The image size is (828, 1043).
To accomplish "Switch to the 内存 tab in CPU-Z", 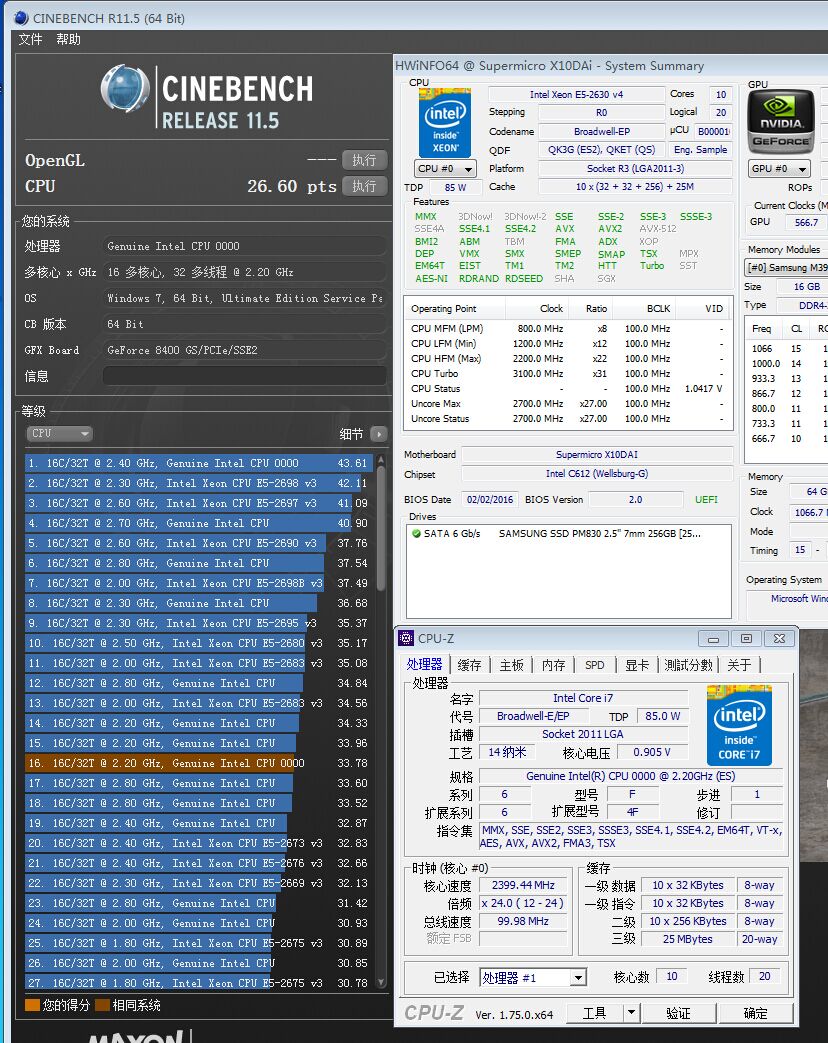I will point(553,665).
